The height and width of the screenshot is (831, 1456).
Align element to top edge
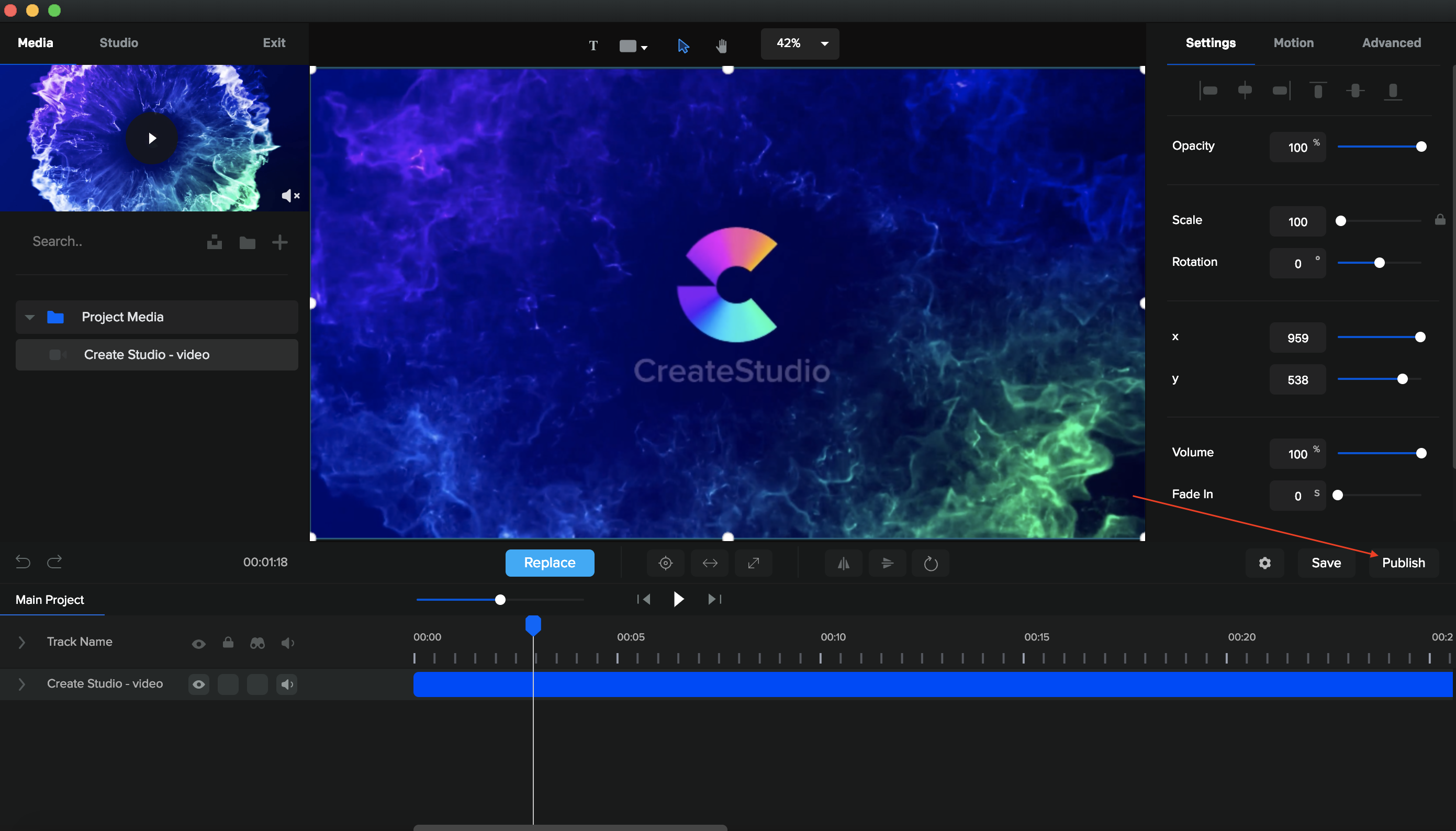point(1317,90)
